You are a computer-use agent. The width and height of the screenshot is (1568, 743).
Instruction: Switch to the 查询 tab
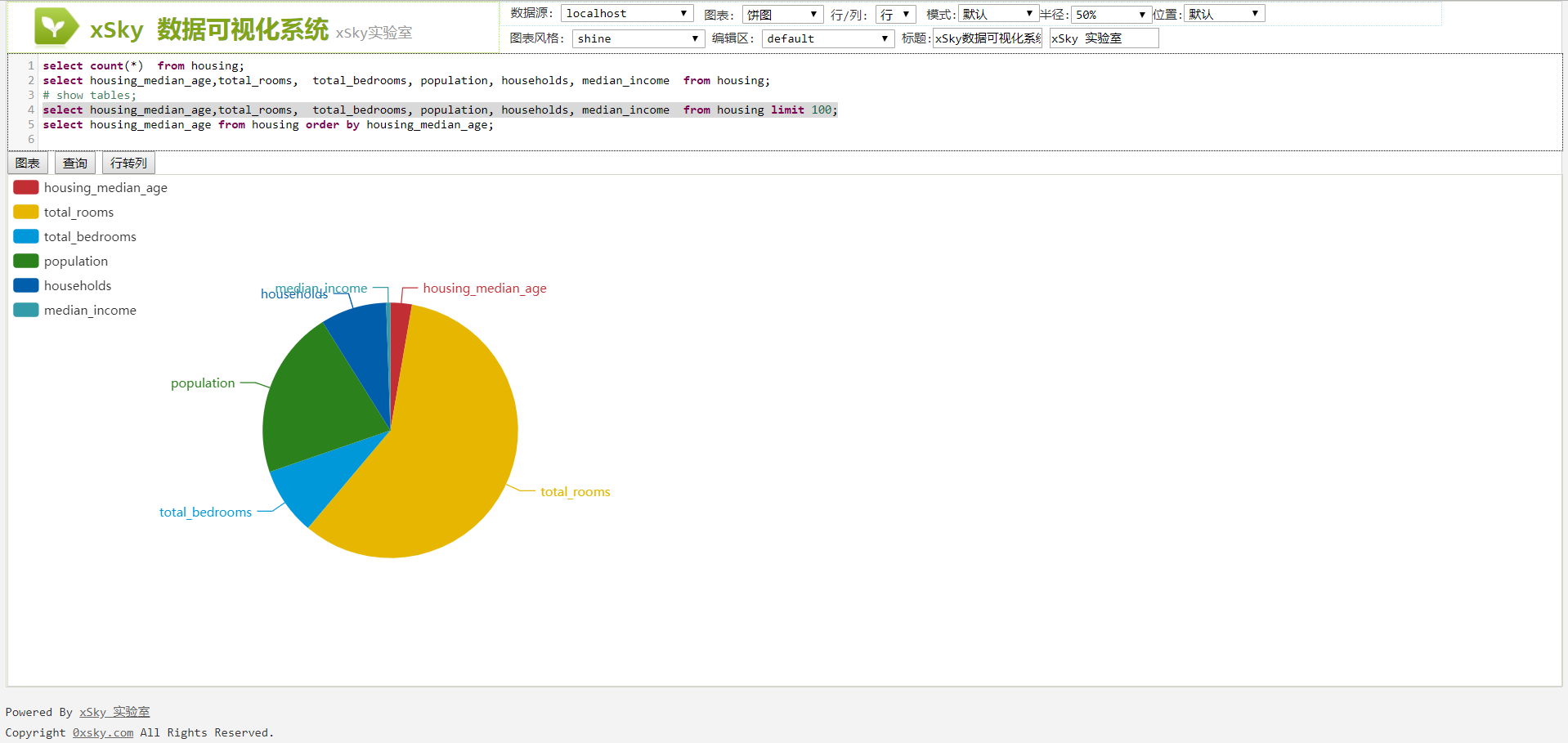tap(75, 163)
